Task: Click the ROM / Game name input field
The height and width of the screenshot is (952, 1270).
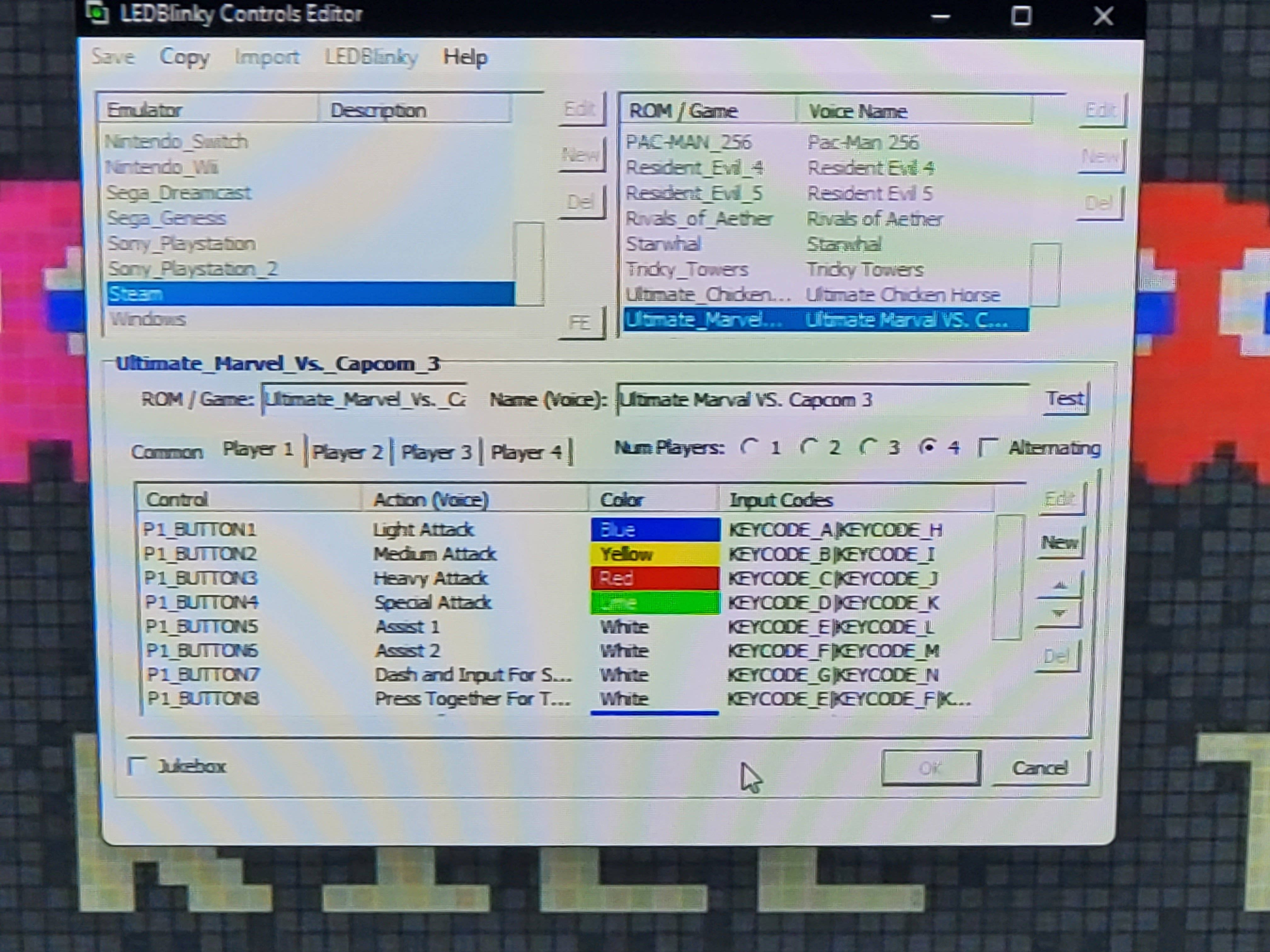Action: (x=364, y=399)
